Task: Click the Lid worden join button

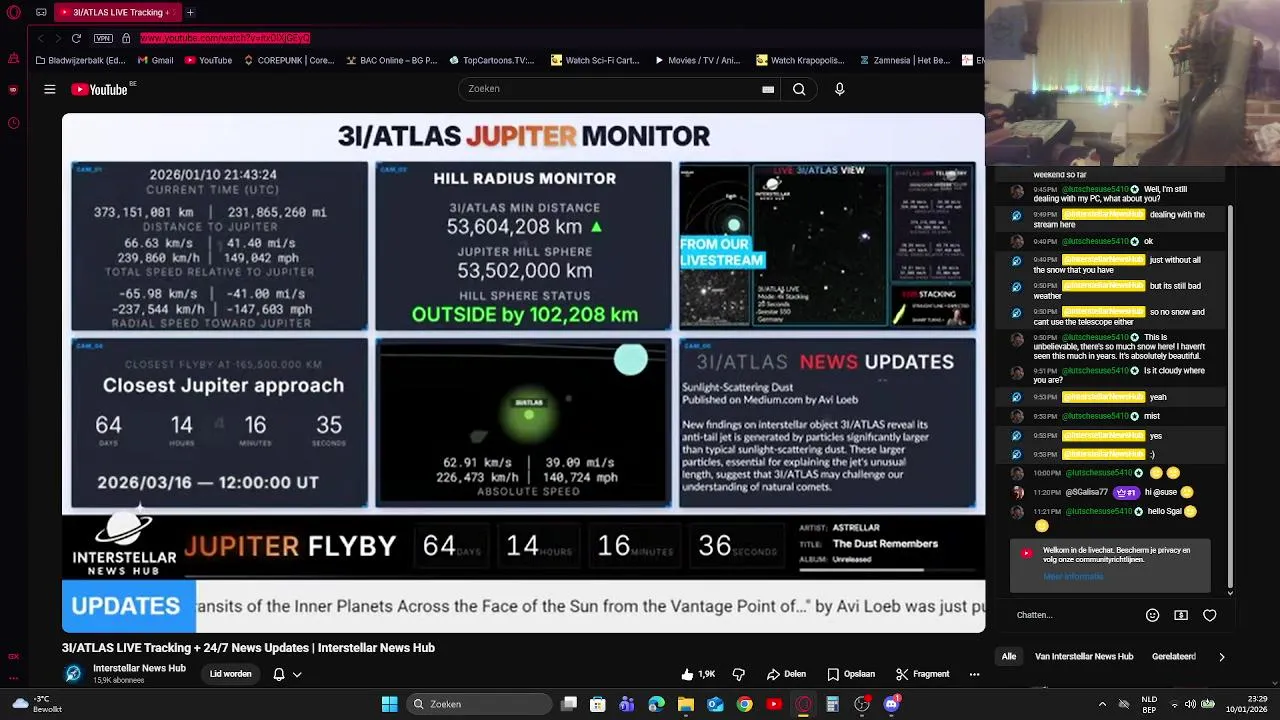Action: pyautogui.click(x=230, y=674)
